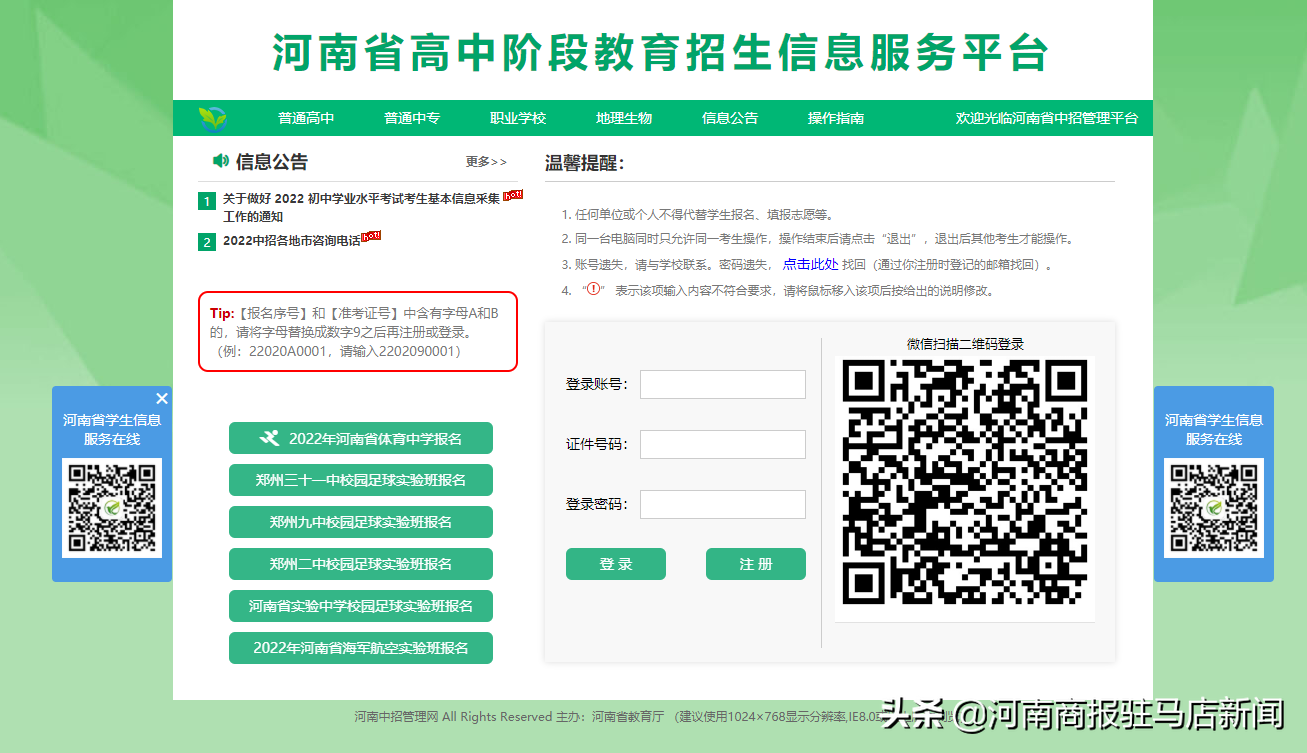The width and height of the screenshot is (1307, 753).
Task: Open the 普通高中 menu
Action: click(306, 118)
